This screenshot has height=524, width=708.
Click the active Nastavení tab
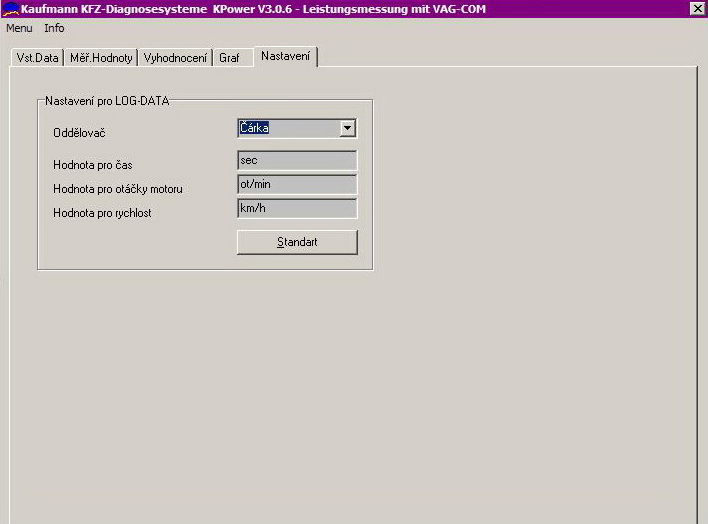(286, 56)
